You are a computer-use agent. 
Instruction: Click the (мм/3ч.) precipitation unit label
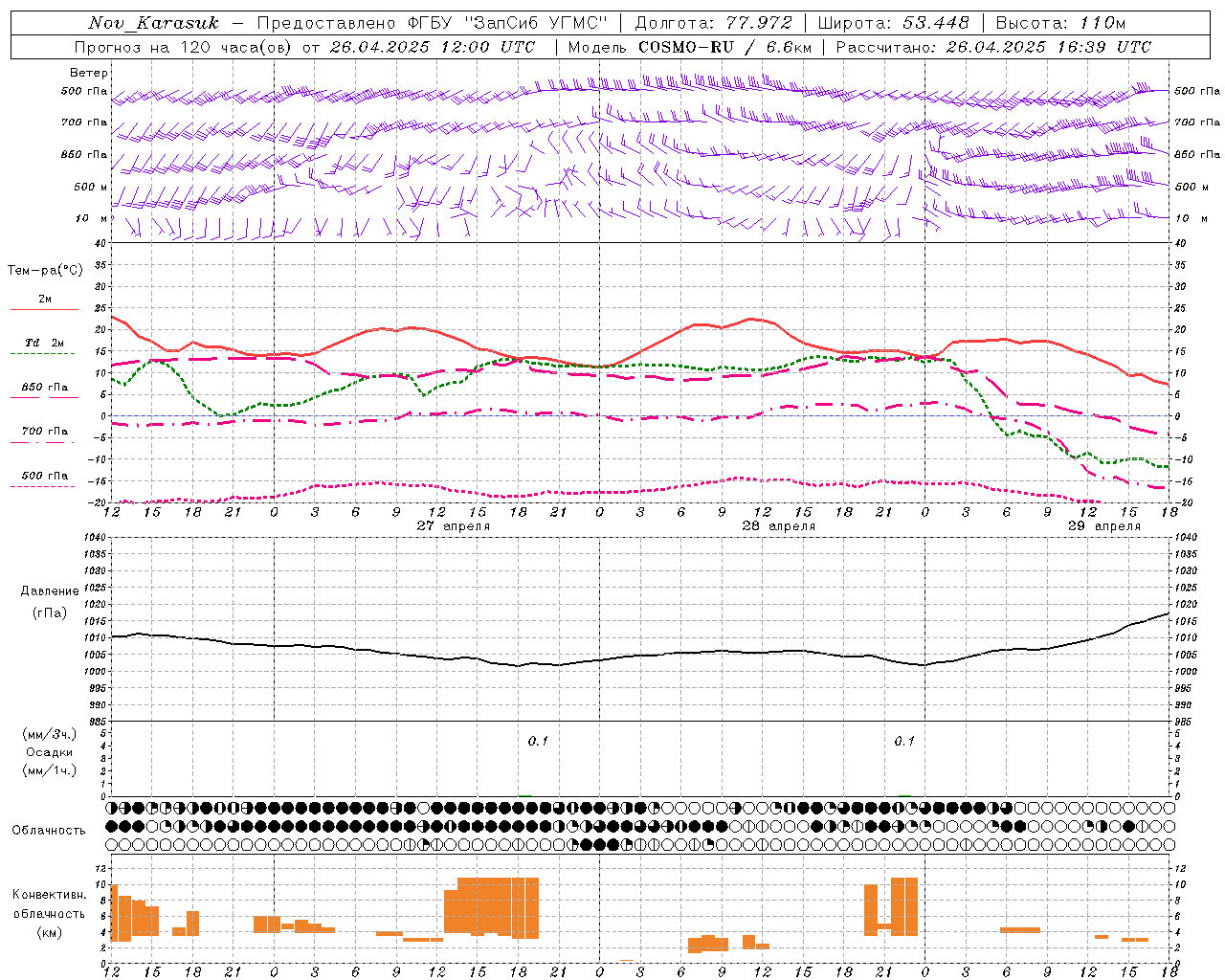coord(50,734)
